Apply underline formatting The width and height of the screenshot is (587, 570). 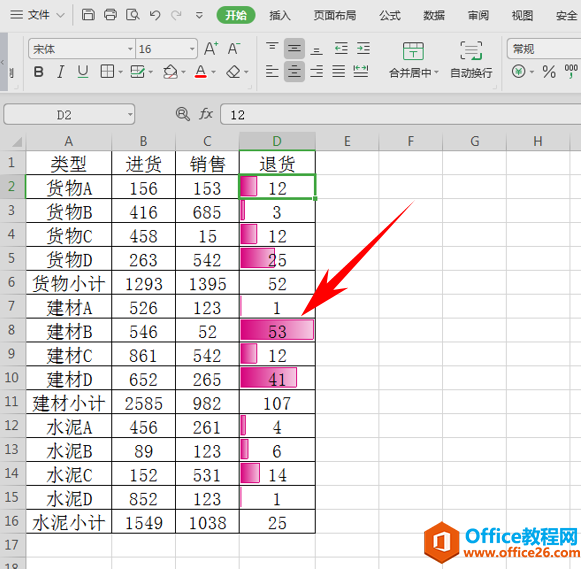[x=83, y=71]
